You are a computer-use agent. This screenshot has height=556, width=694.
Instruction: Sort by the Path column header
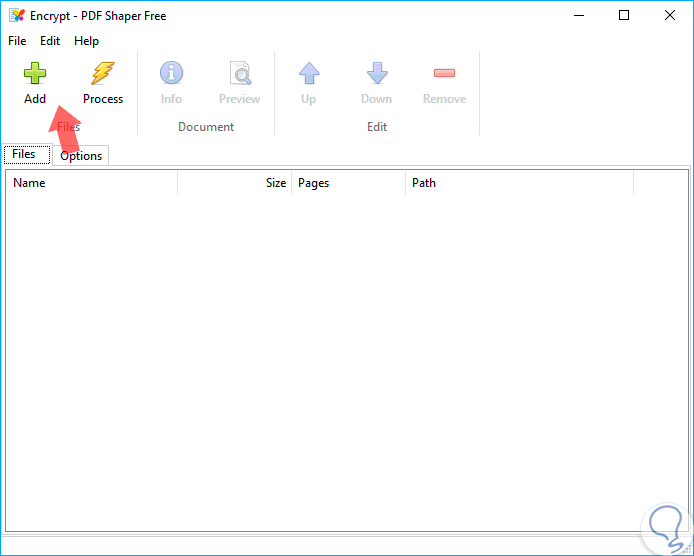(x=519, y=183)
